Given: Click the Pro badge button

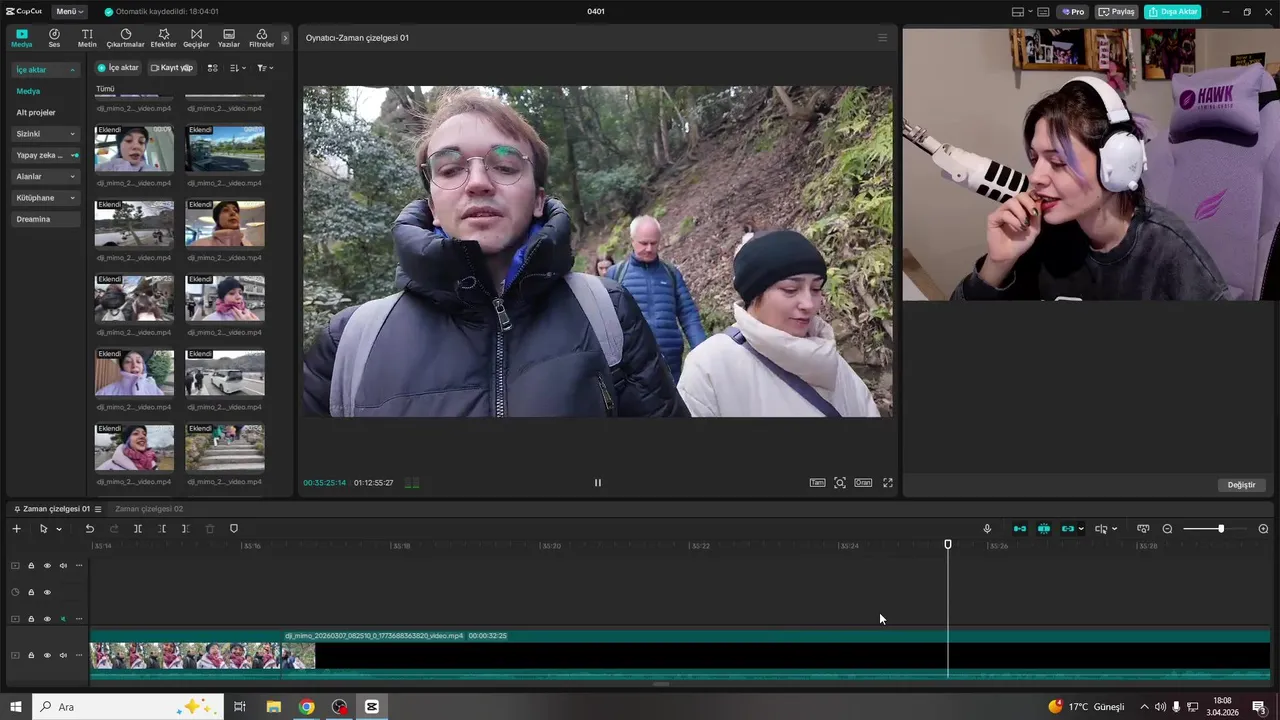Looking at the screenshot, I should point(1073,12).
